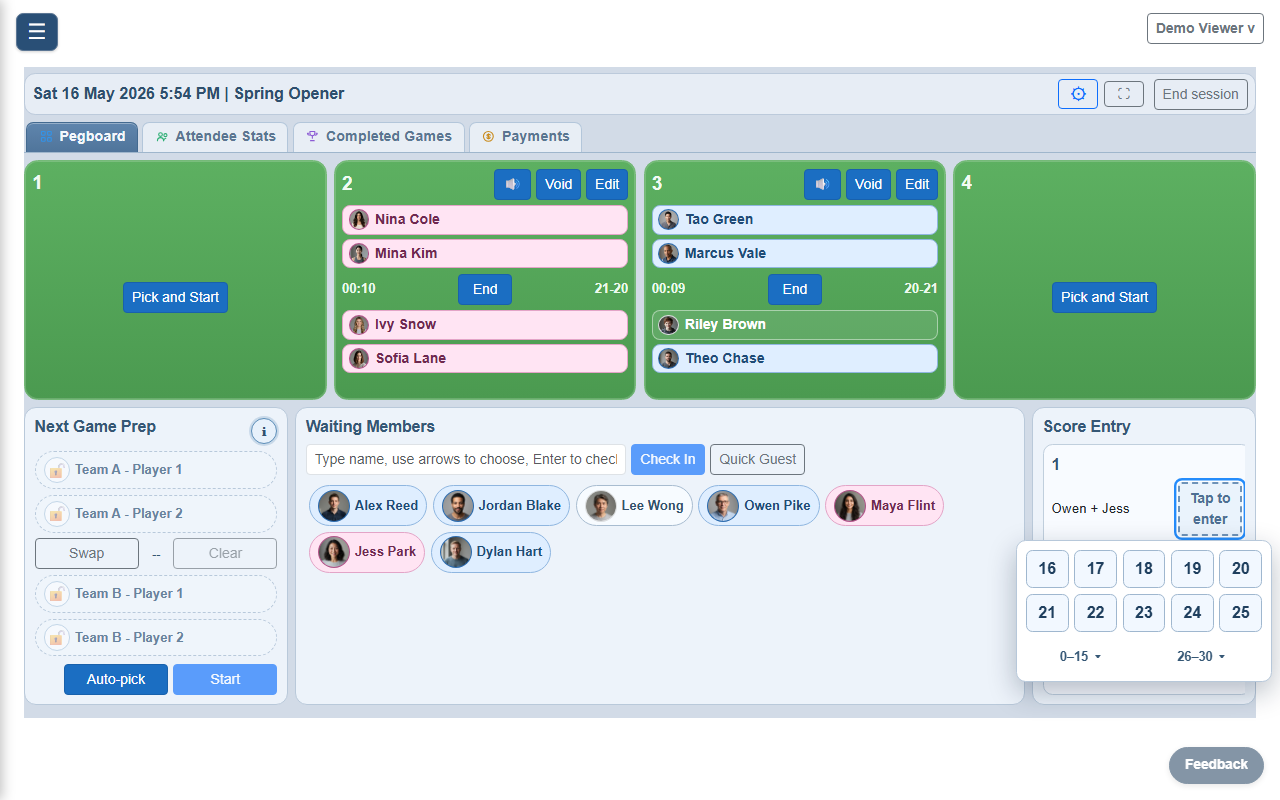Click the Waiting Members name search field
The width and height of the screenshot is (1280, 800).
466,459
